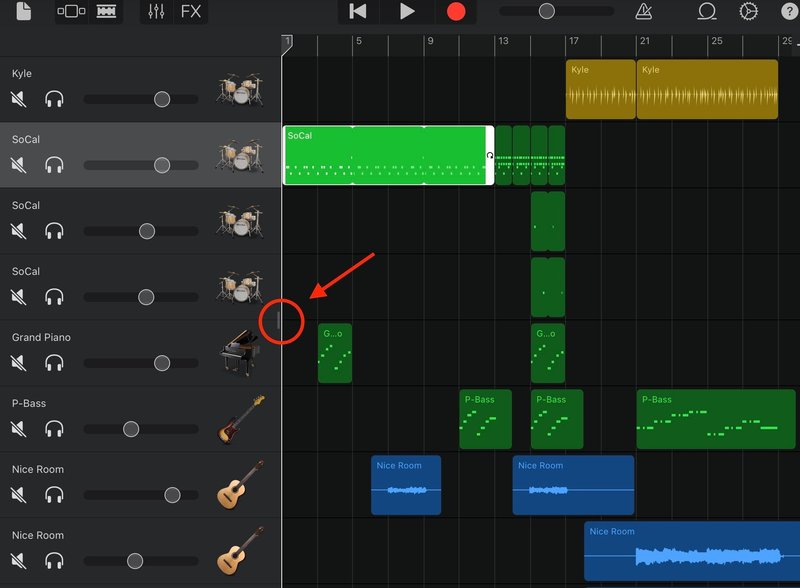
Task: Tap the playhead at bar 1
Action: tap(287, 44)
